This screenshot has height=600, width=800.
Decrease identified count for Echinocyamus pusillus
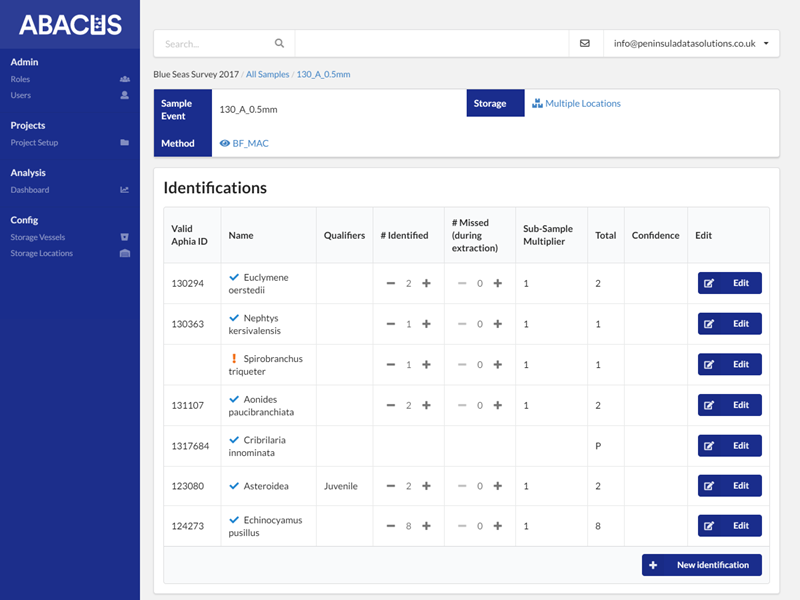391,526
